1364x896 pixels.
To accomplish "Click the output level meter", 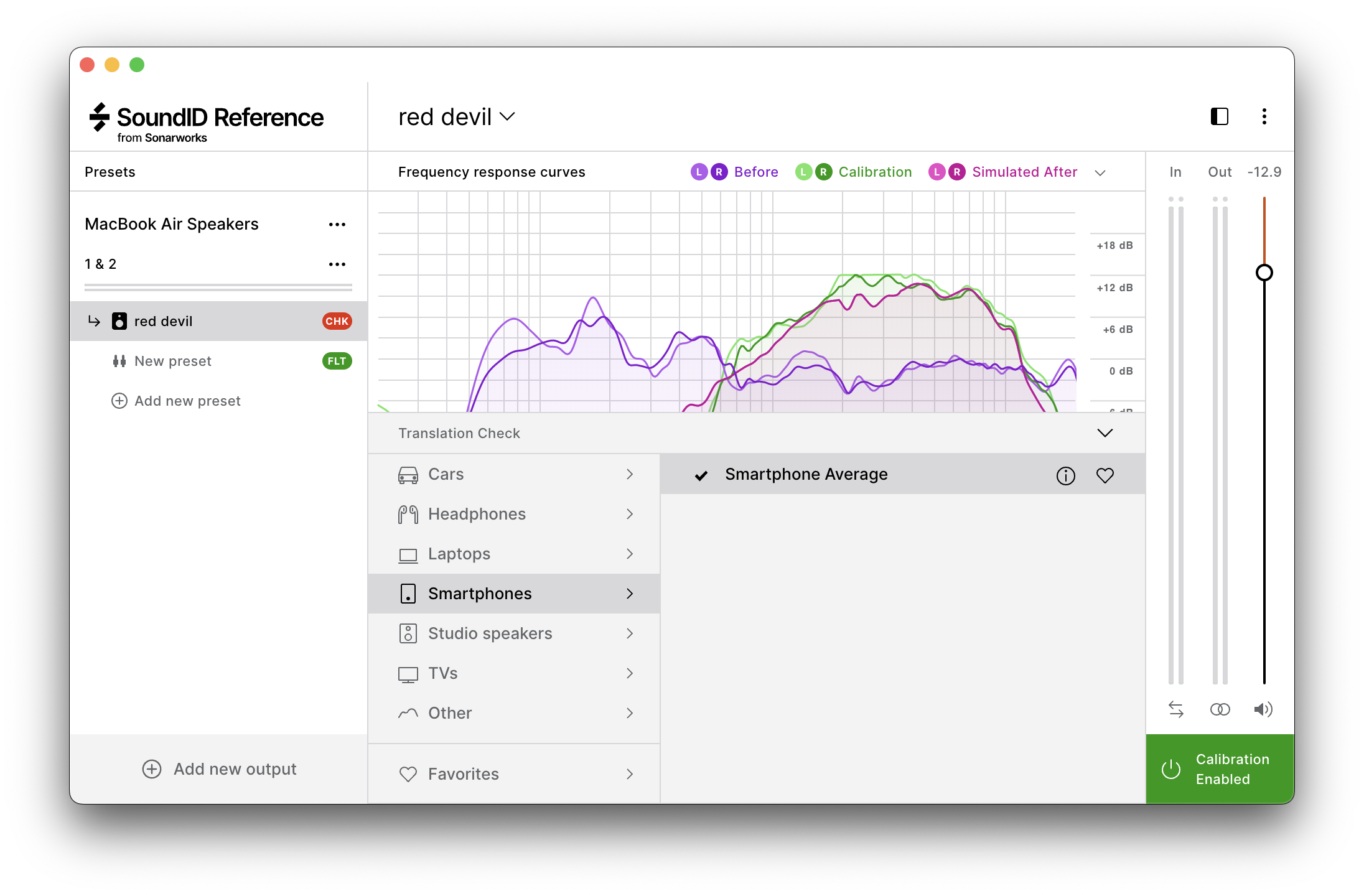I will click(1220, 441).
